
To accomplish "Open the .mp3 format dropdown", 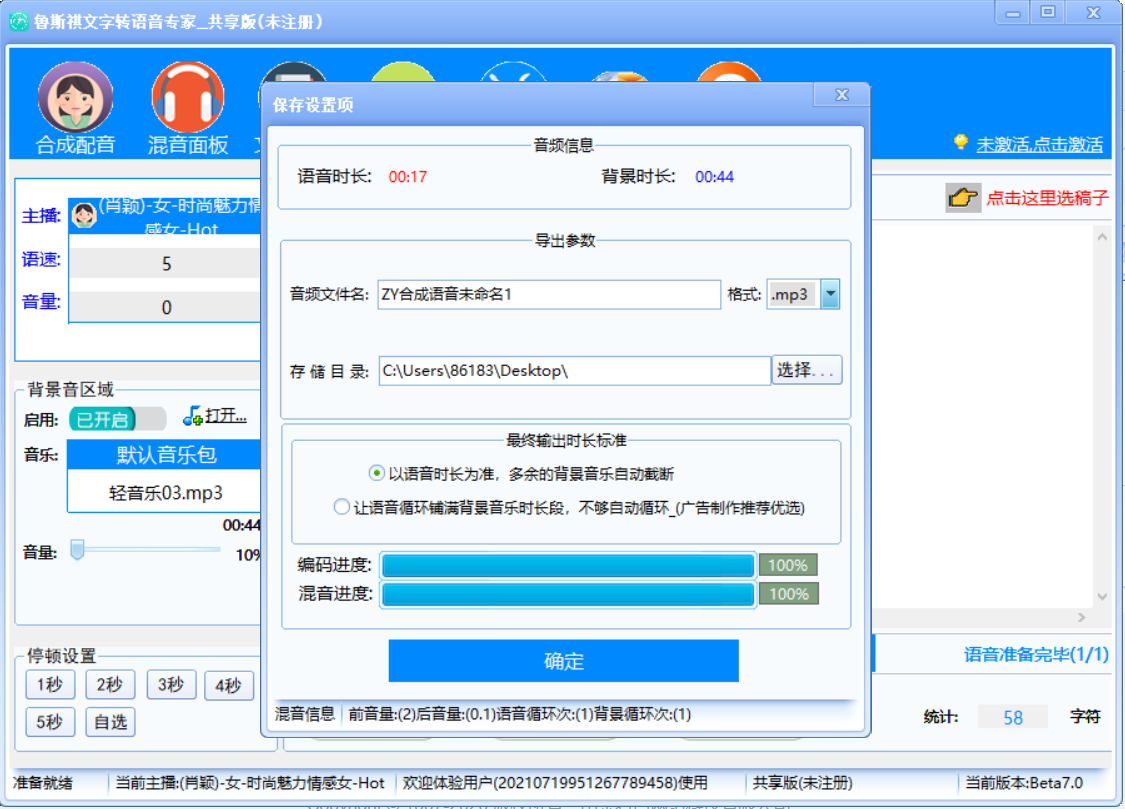I will pos(829,295).
